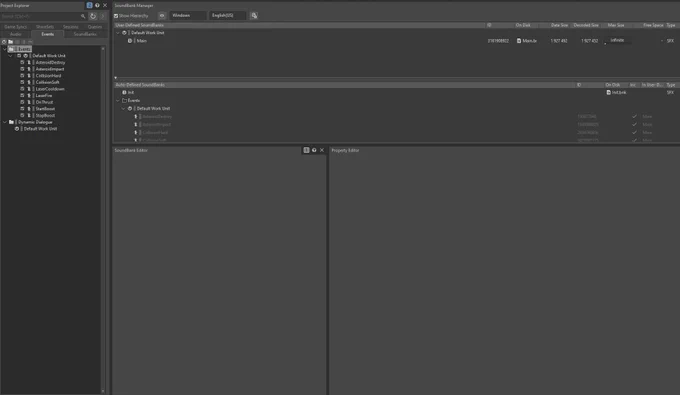Click the icon right of the language dropdown

(254, 16)
